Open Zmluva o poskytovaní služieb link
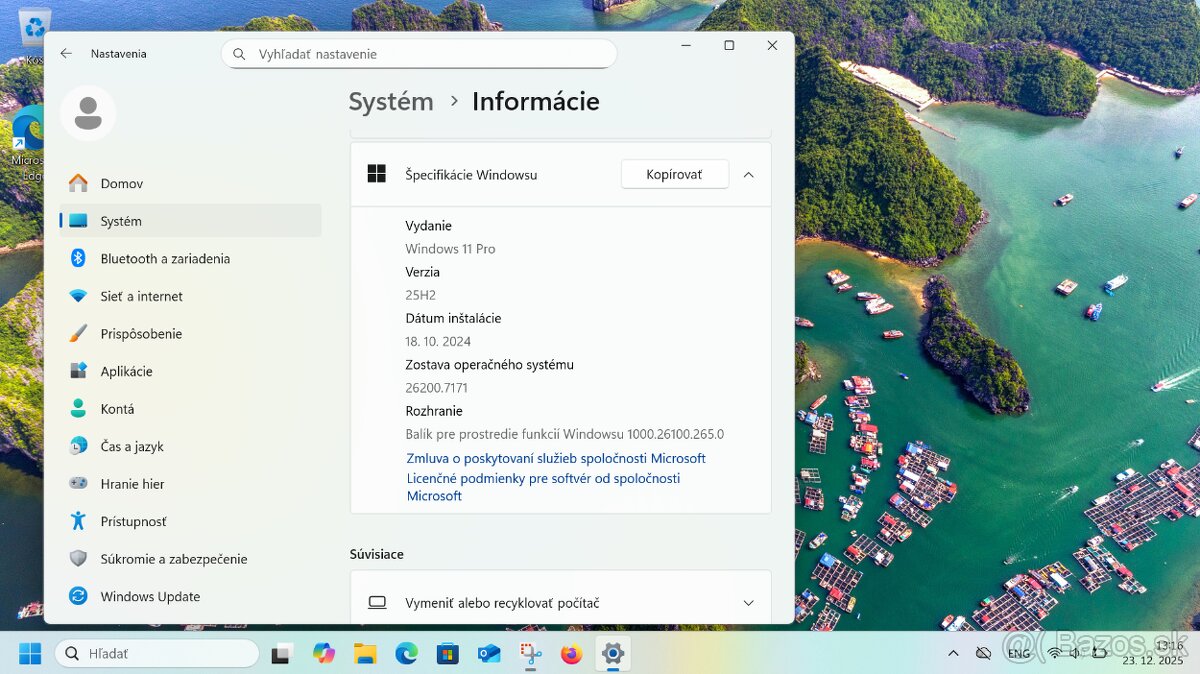The height and width of the screenshot is (674, 1200). pos(555,459)
